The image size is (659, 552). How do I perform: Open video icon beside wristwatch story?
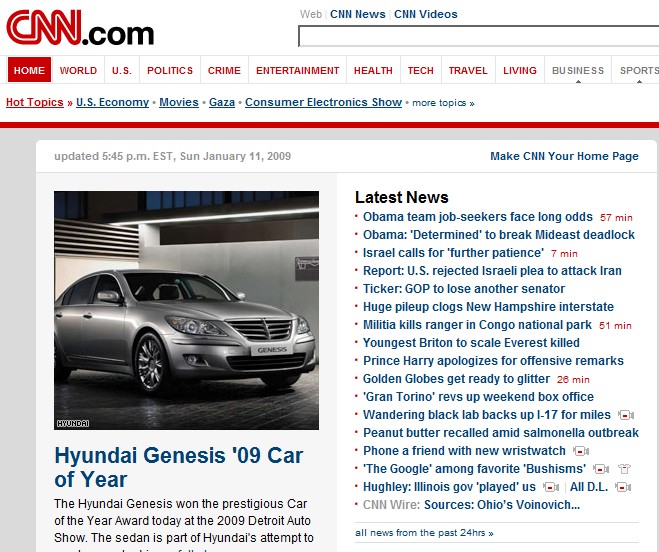[581, 451]
